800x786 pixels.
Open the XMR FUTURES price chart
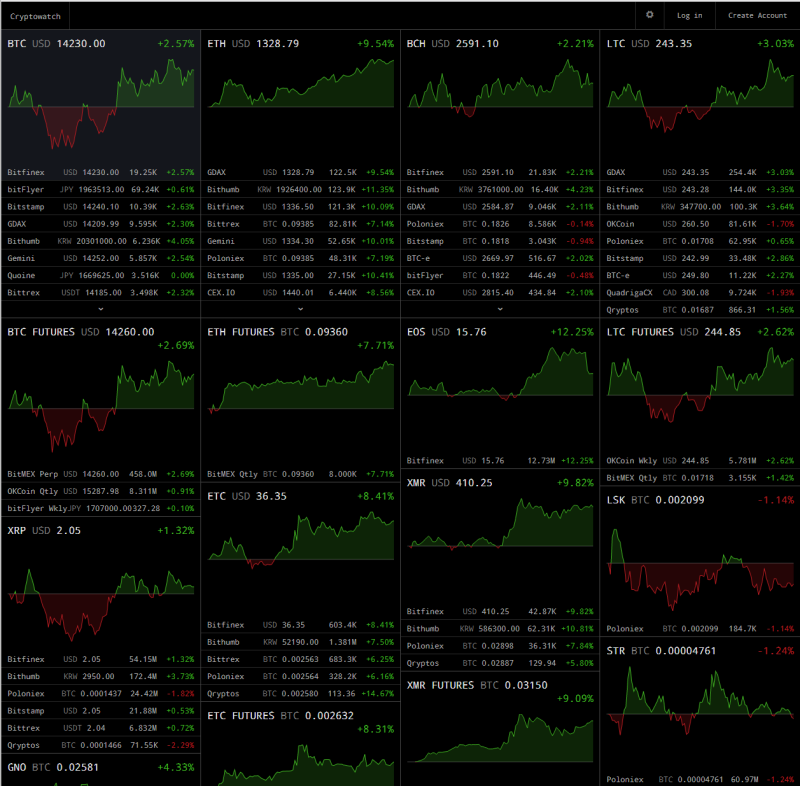pos(500,737)
